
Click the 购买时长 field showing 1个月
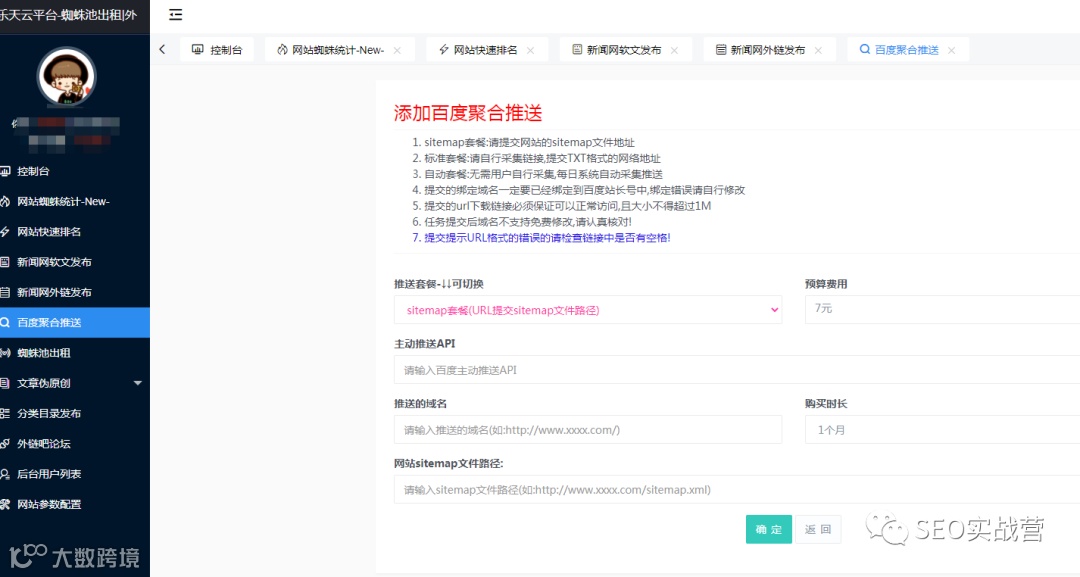point(942,430)
